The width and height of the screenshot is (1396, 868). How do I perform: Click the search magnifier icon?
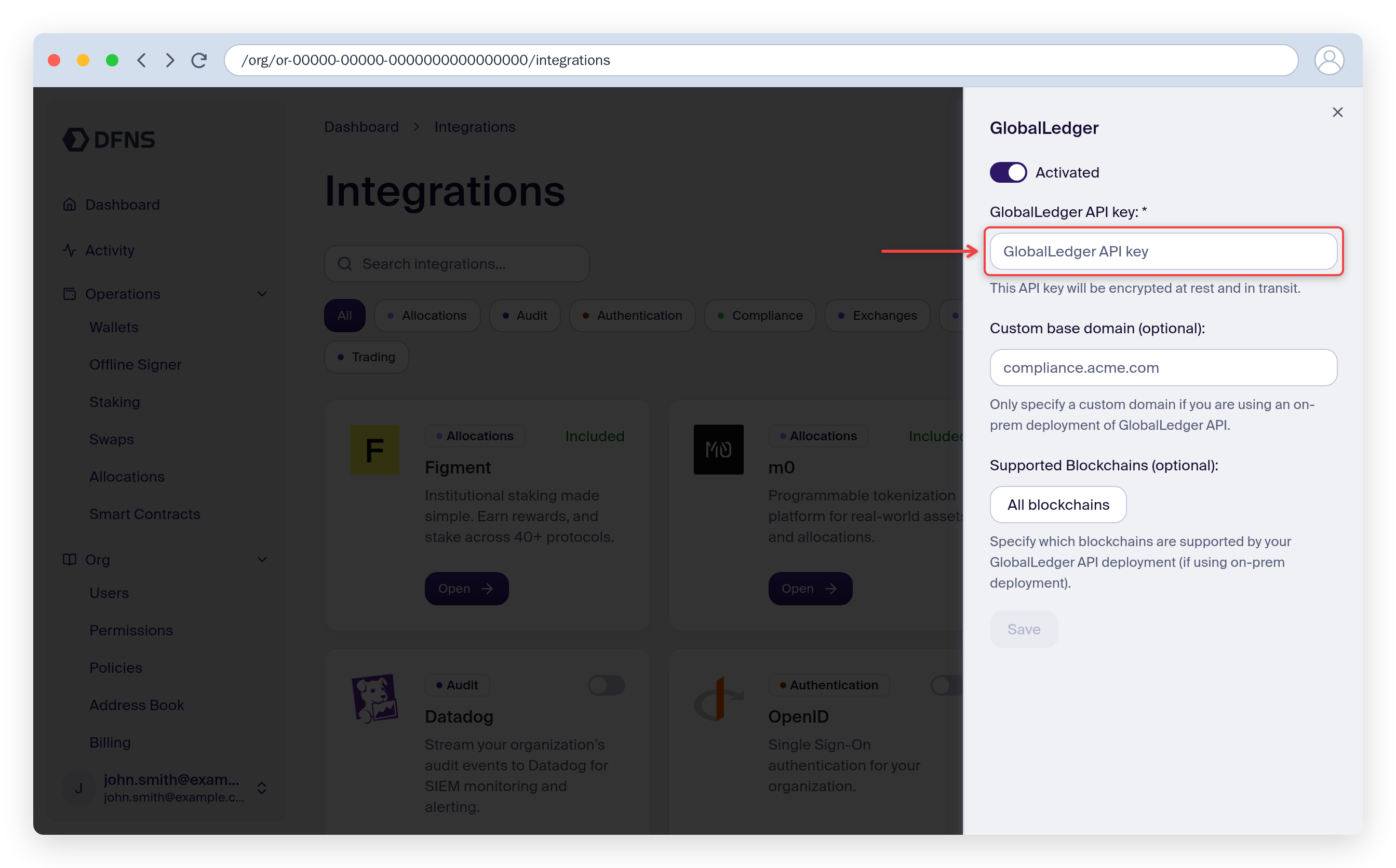tap(344, 264)
